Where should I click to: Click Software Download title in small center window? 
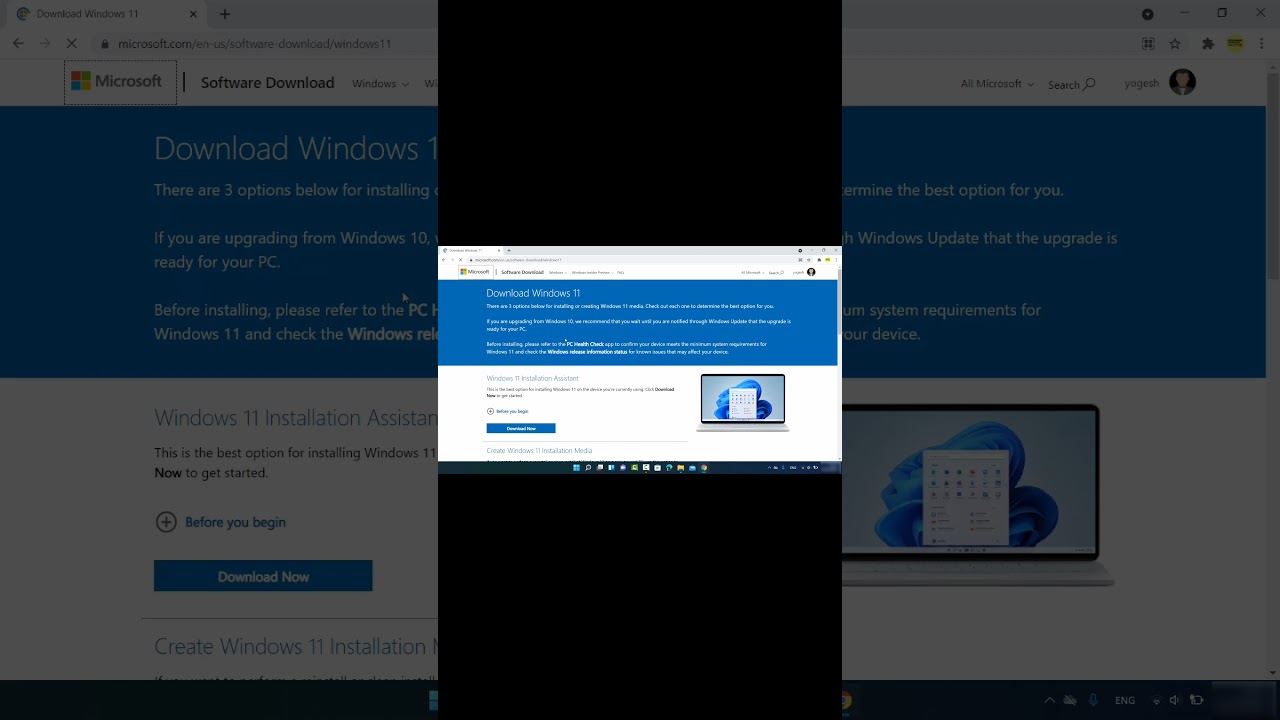(522, 272)
